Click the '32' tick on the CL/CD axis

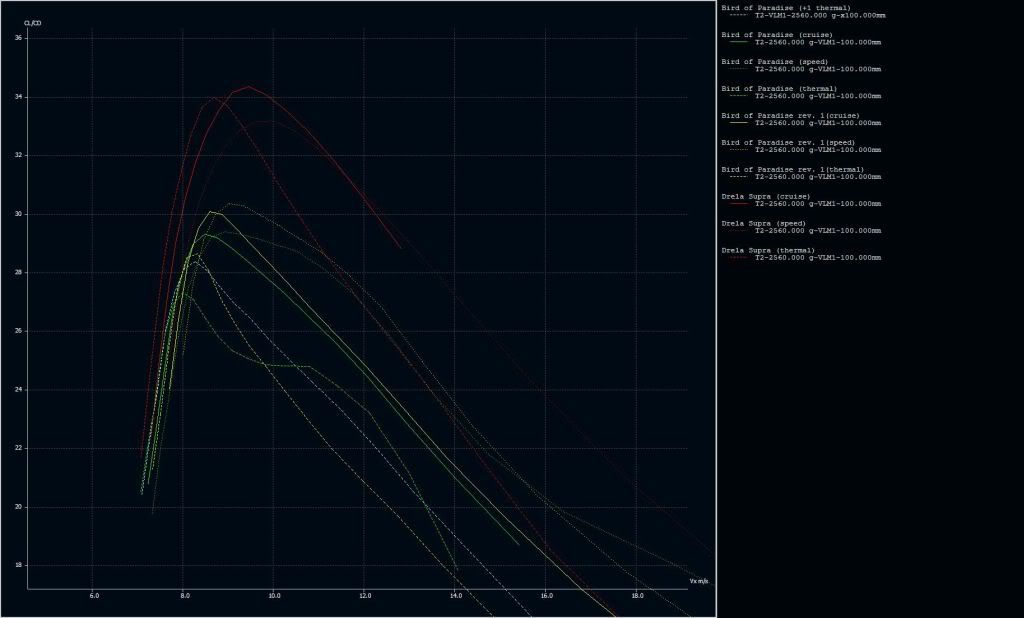[x=18, y=155]
